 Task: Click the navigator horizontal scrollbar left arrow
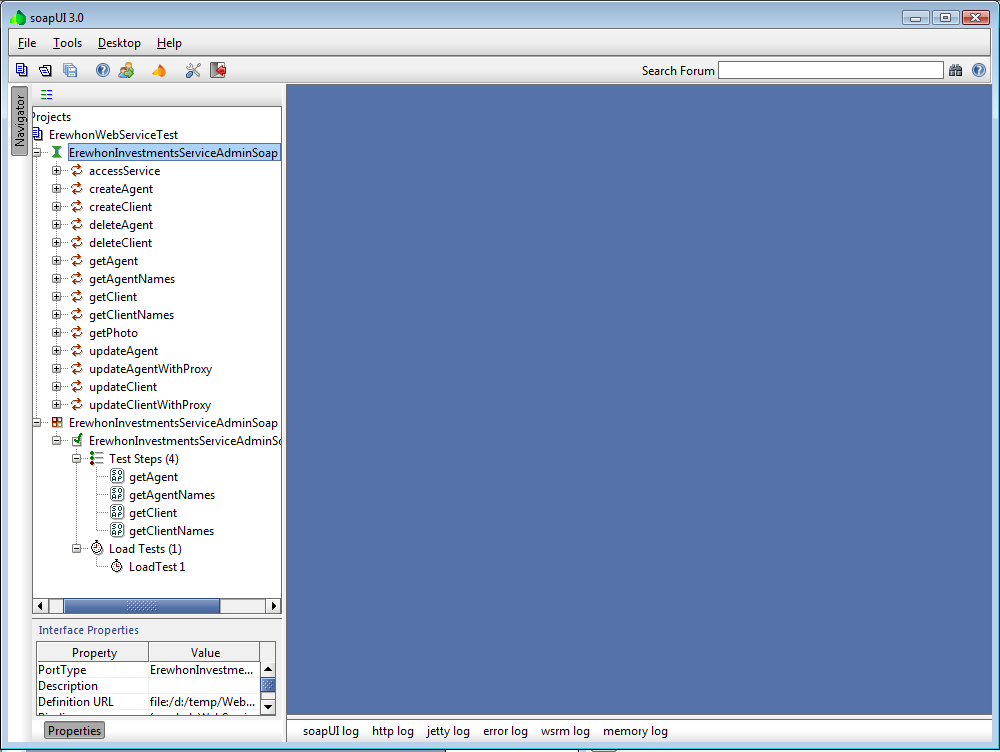(x=40, y=606)
